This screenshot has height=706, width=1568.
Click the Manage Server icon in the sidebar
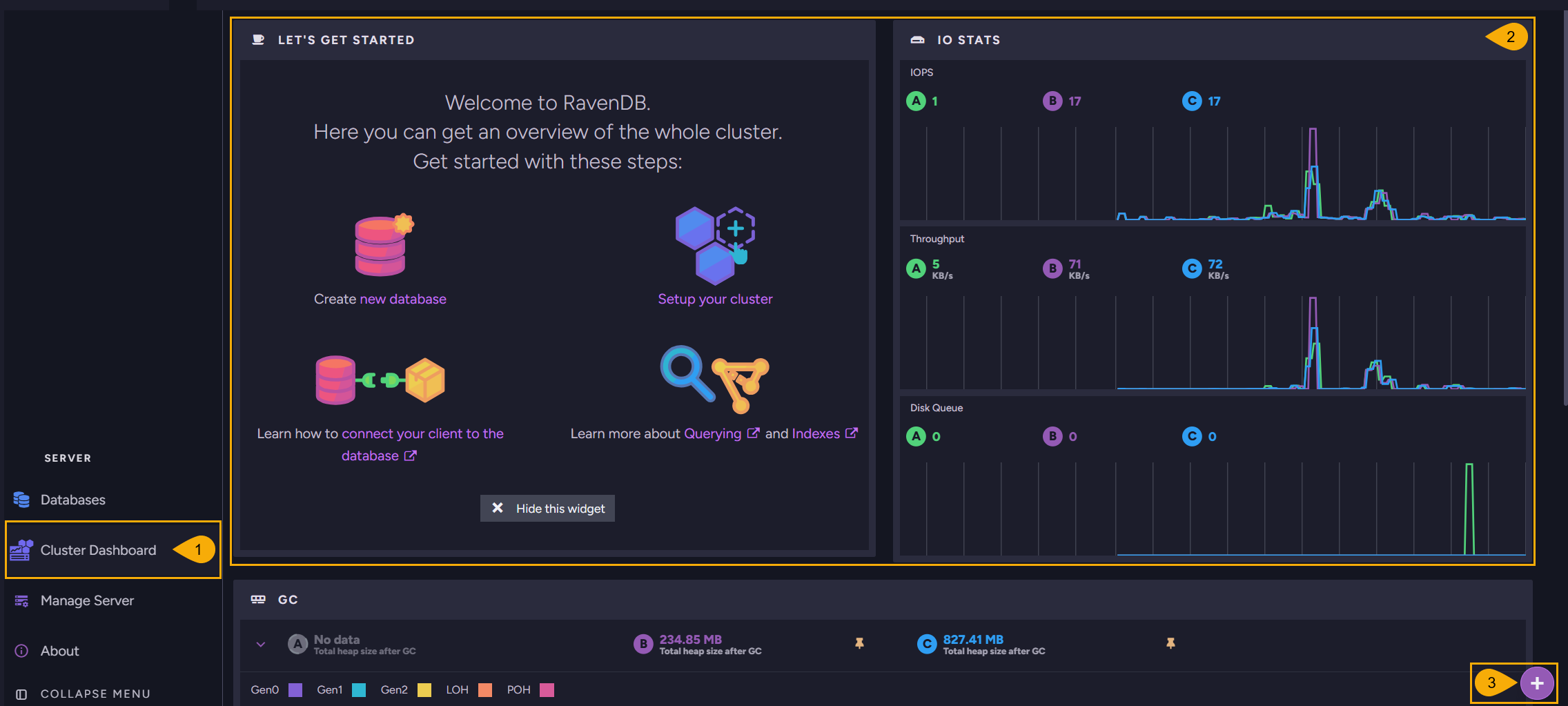[21, 601]
